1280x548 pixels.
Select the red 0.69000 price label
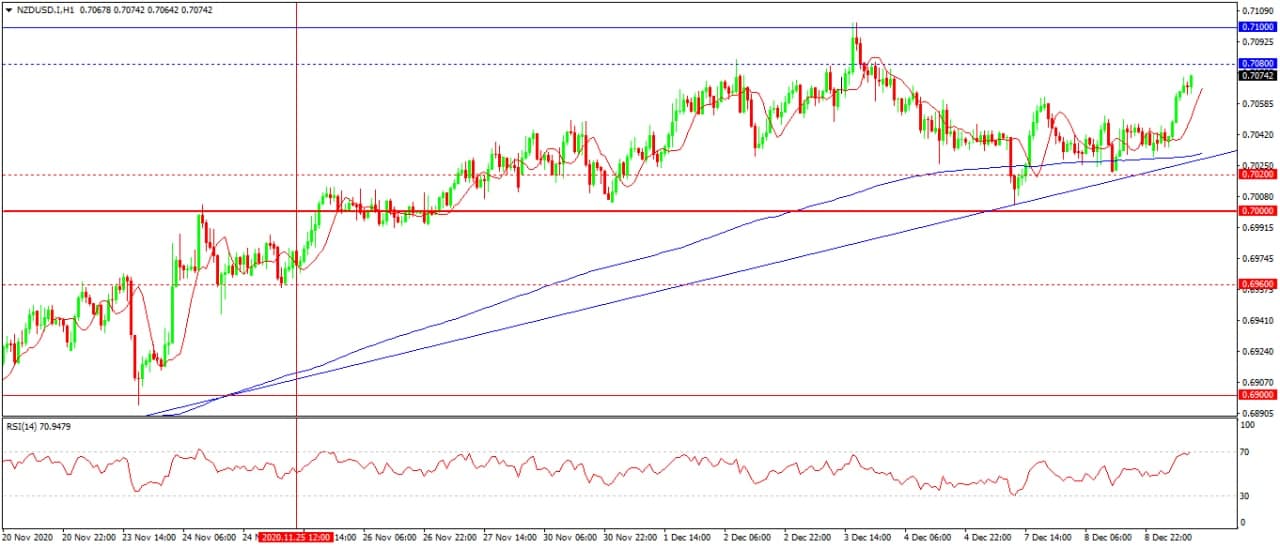pos(1255,394)
